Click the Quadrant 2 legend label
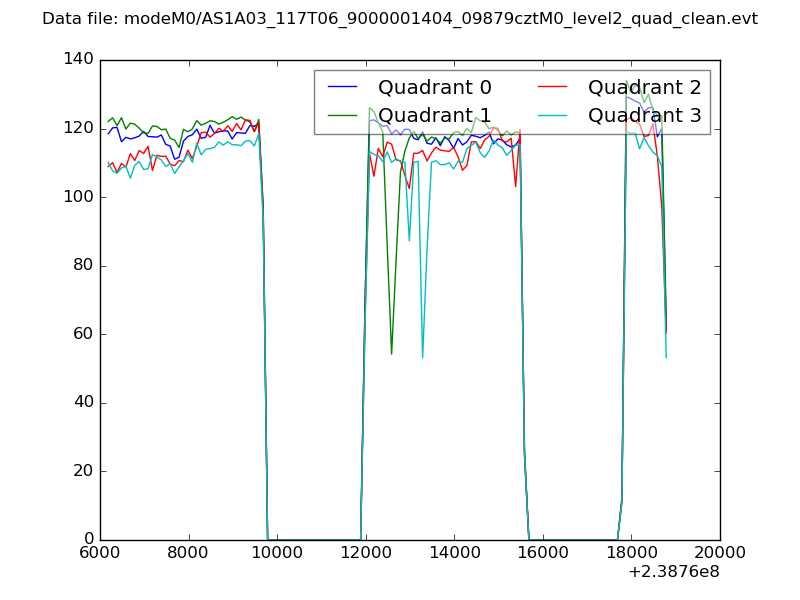800x600 pixels. 644,88
